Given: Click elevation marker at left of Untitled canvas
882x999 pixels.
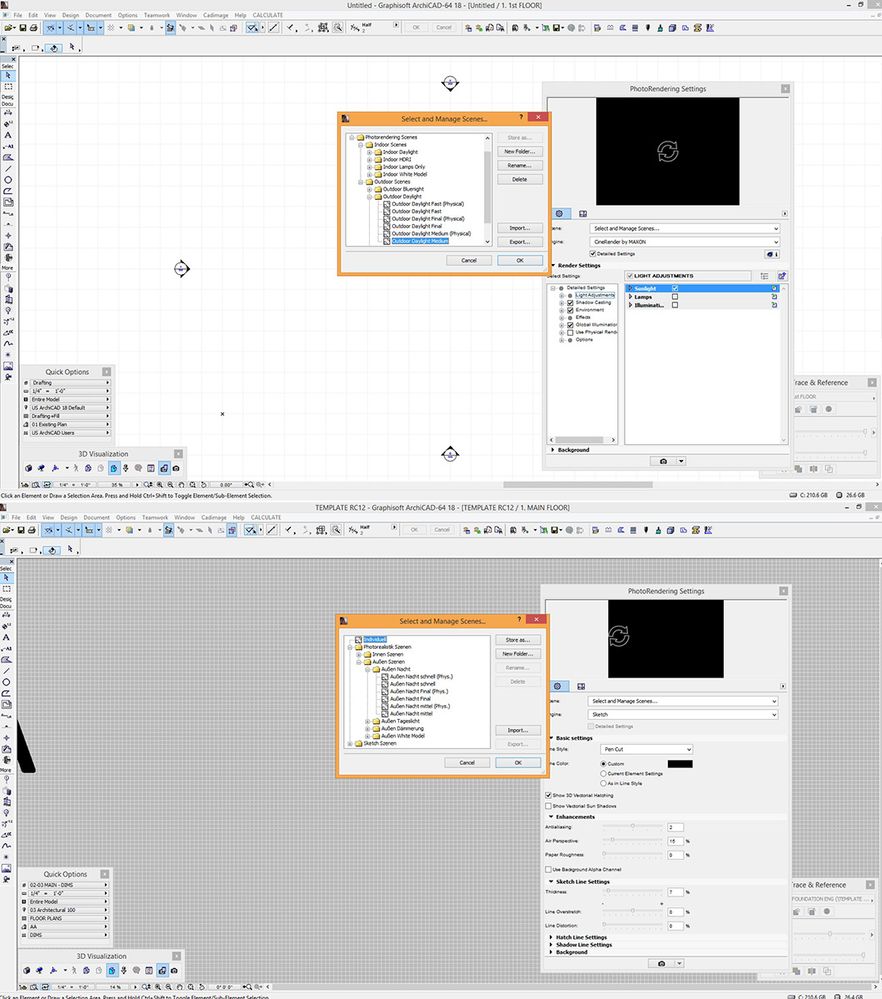Looking at the screenshot, I should [x=182, y=269].
